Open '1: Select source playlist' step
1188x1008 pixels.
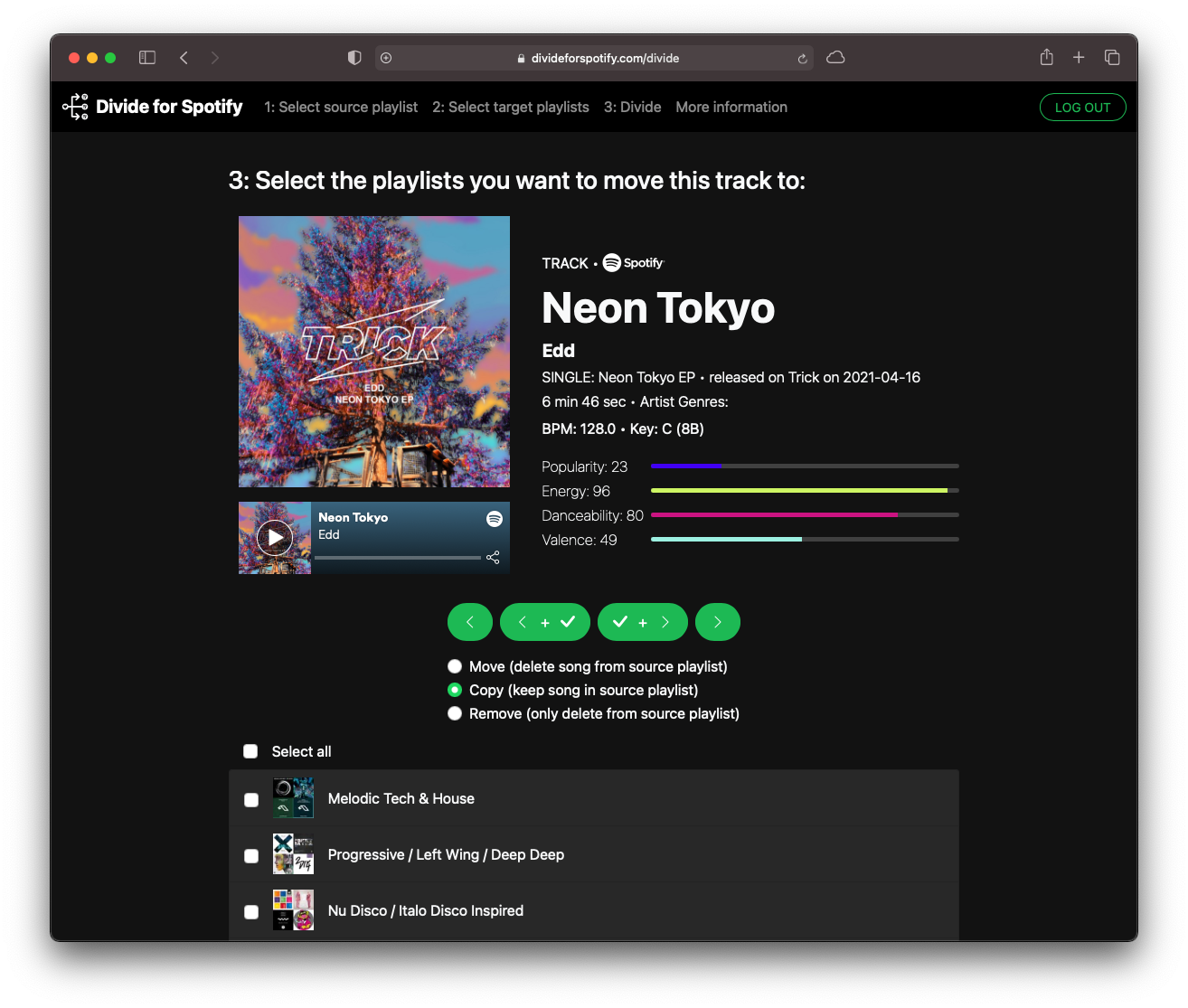pyautogui.click(x=341, y=107)
